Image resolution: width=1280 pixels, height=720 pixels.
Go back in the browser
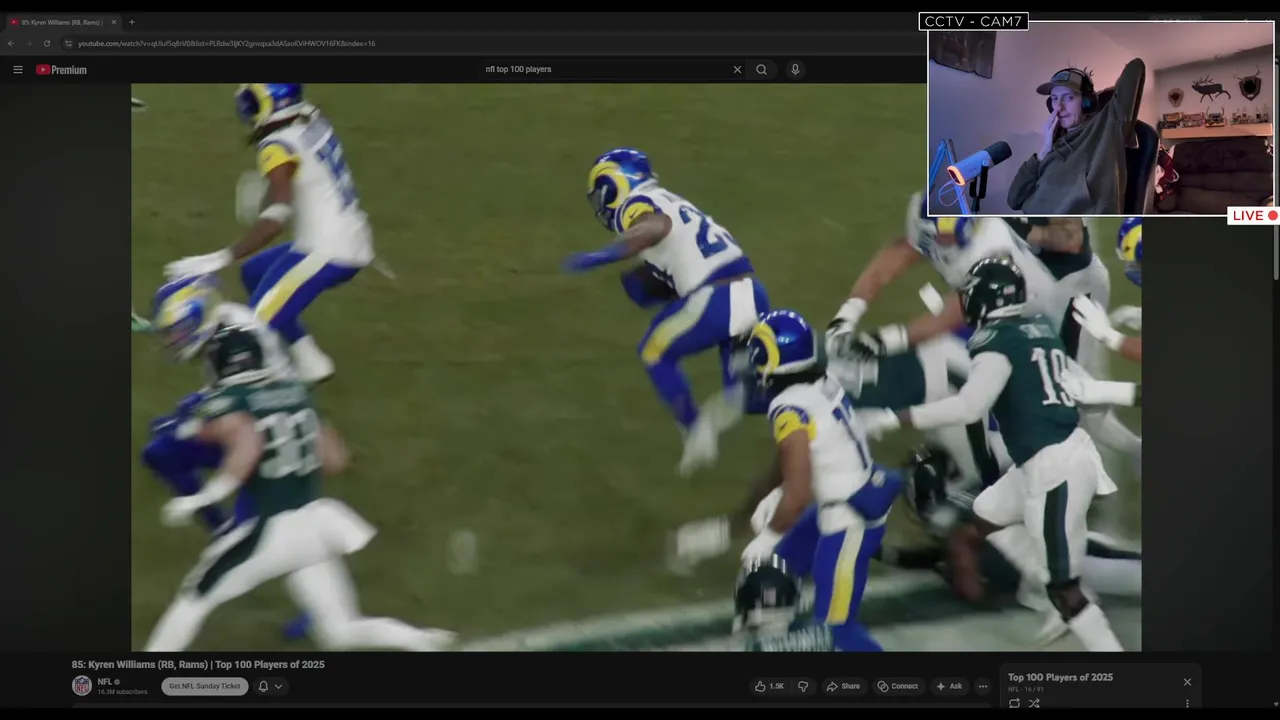[11, 44]
